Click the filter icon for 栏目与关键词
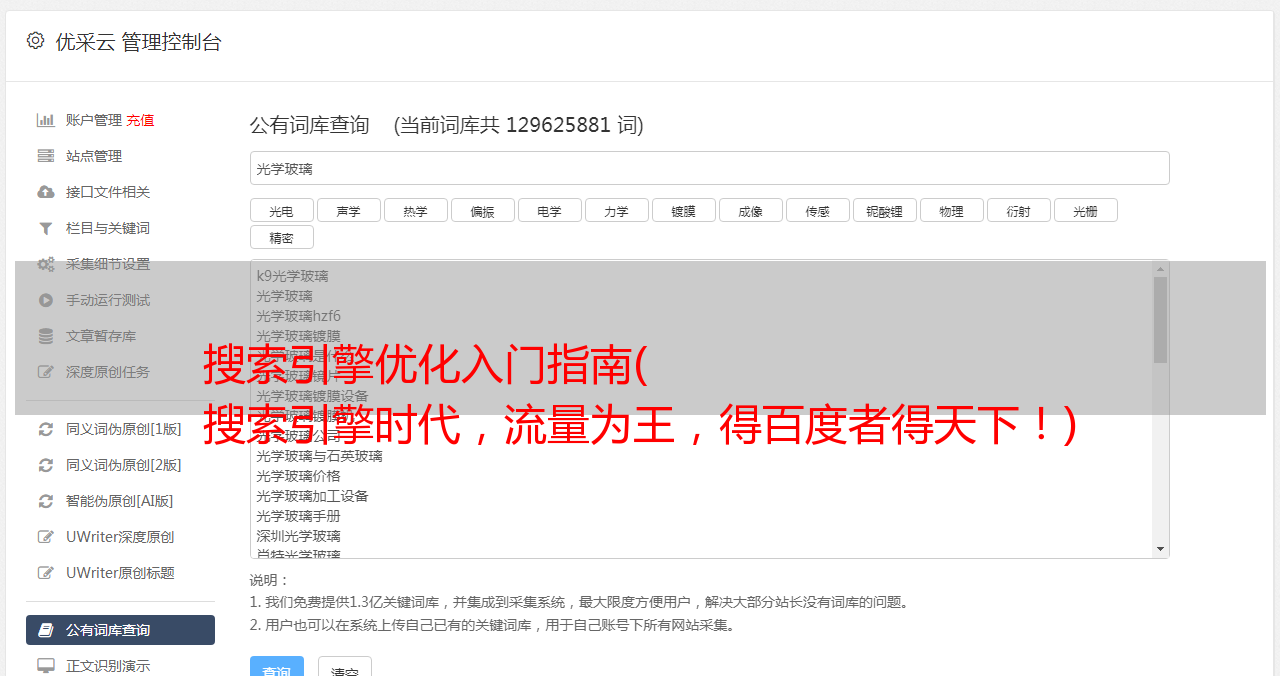The height and width of the screenshot is (676, 1280). click(45, 228)
